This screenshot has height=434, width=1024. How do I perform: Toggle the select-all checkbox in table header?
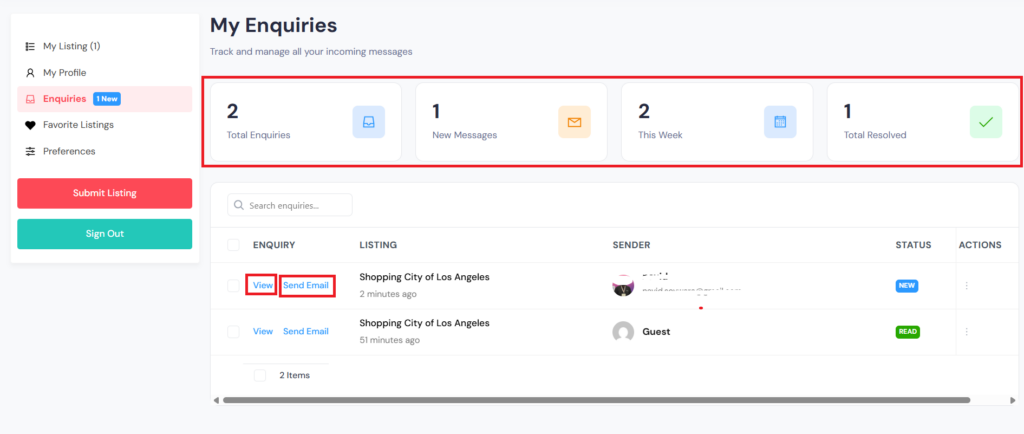(233, 245)
